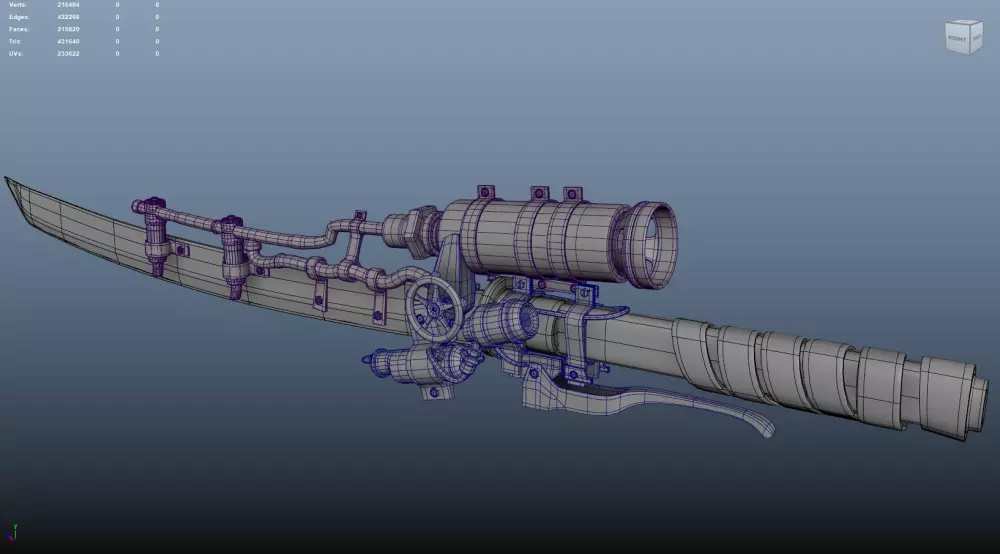Select the ribbed handle grip mesh
The image size is (1000, 554).
829,376
